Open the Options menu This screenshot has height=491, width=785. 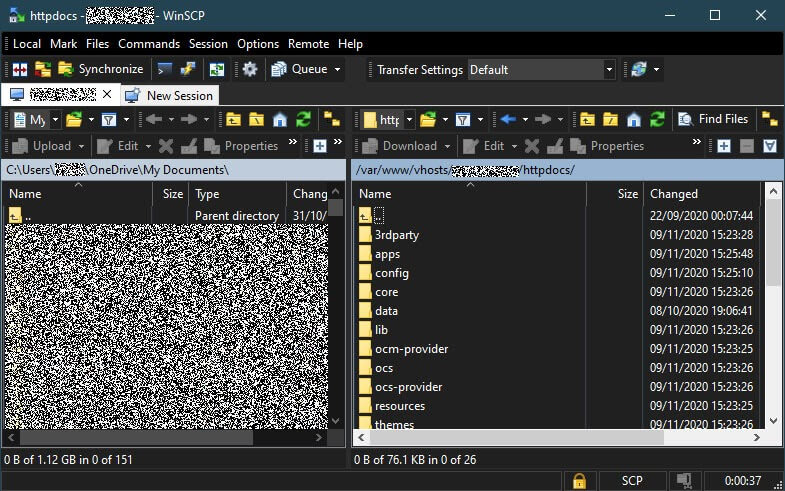pos(258,44)
